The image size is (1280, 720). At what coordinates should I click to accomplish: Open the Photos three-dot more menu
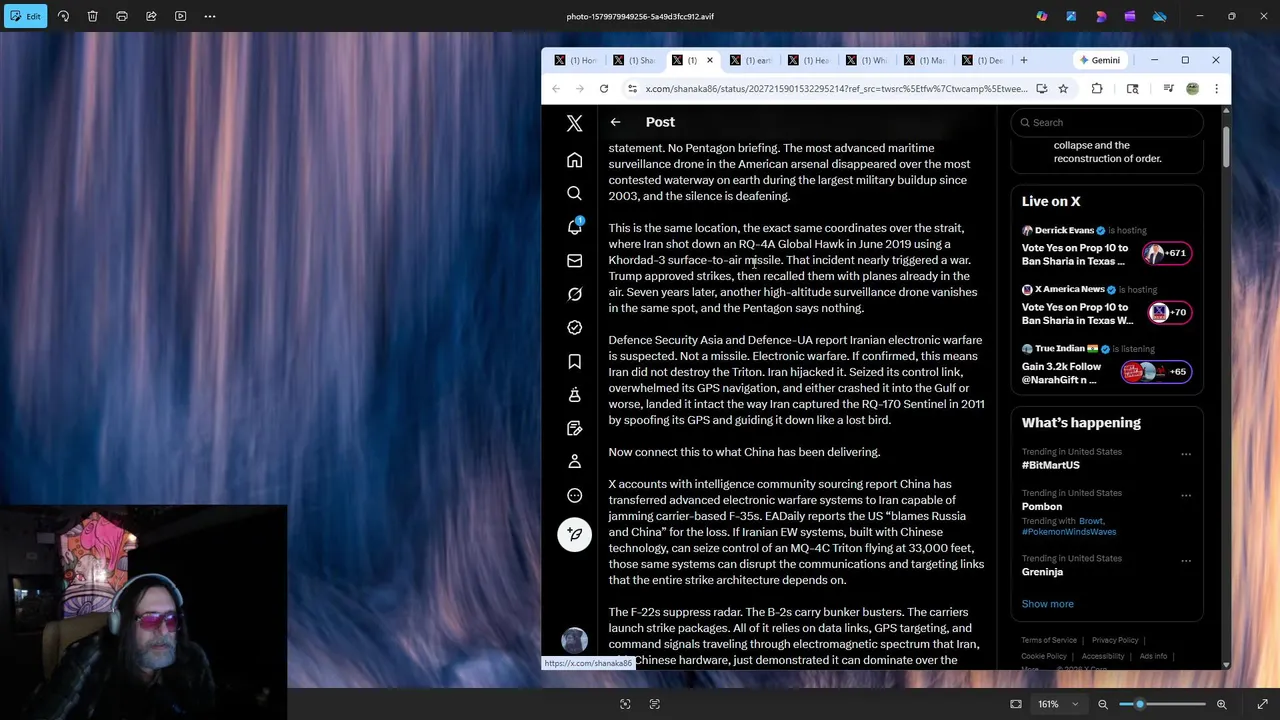point(210,16)
